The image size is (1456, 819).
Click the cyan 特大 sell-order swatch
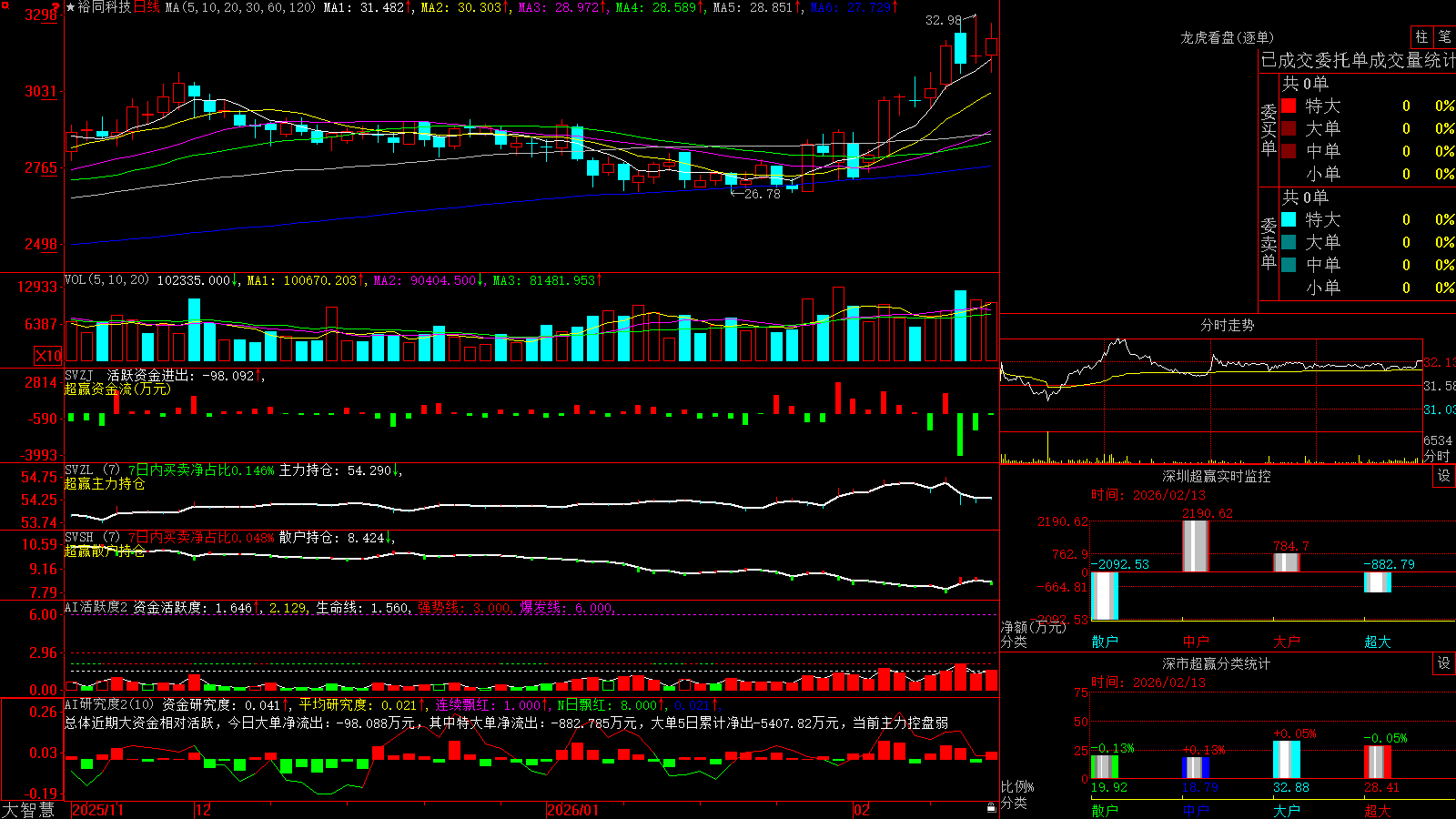click(1289, 219)
